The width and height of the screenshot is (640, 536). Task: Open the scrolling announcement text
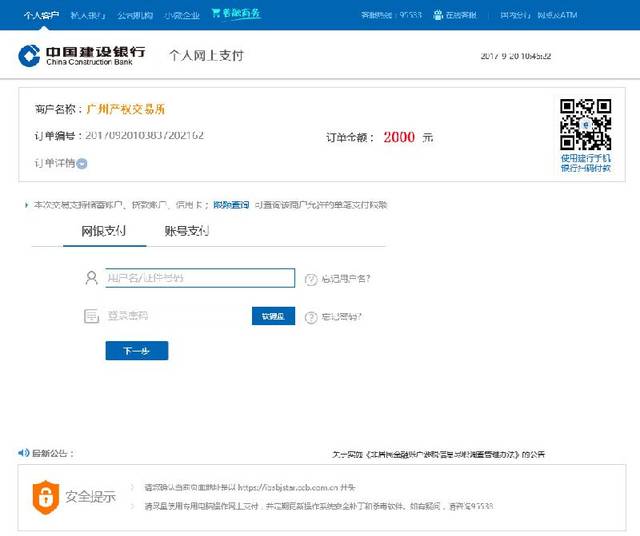coord(438,454)
